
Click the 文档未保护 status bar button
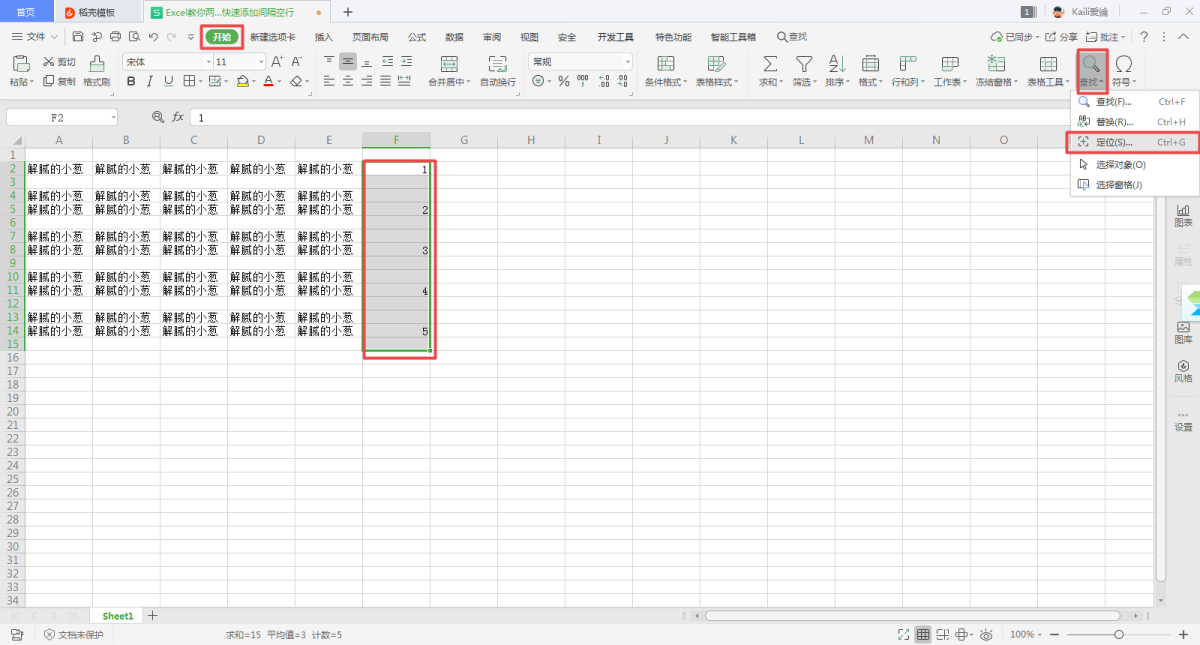pos(73,635)
